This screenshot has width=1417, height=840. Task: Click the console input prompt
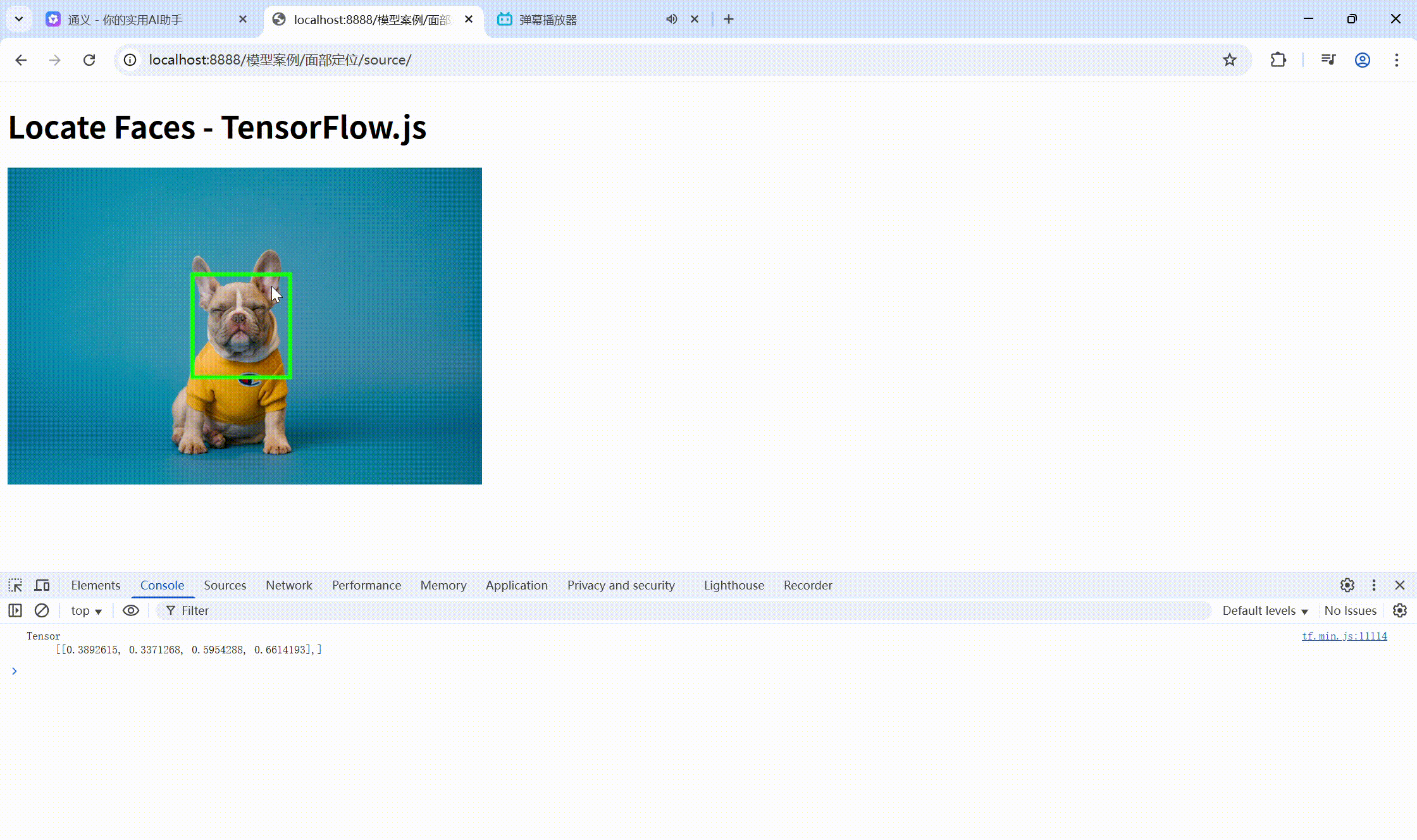point(708,671)
